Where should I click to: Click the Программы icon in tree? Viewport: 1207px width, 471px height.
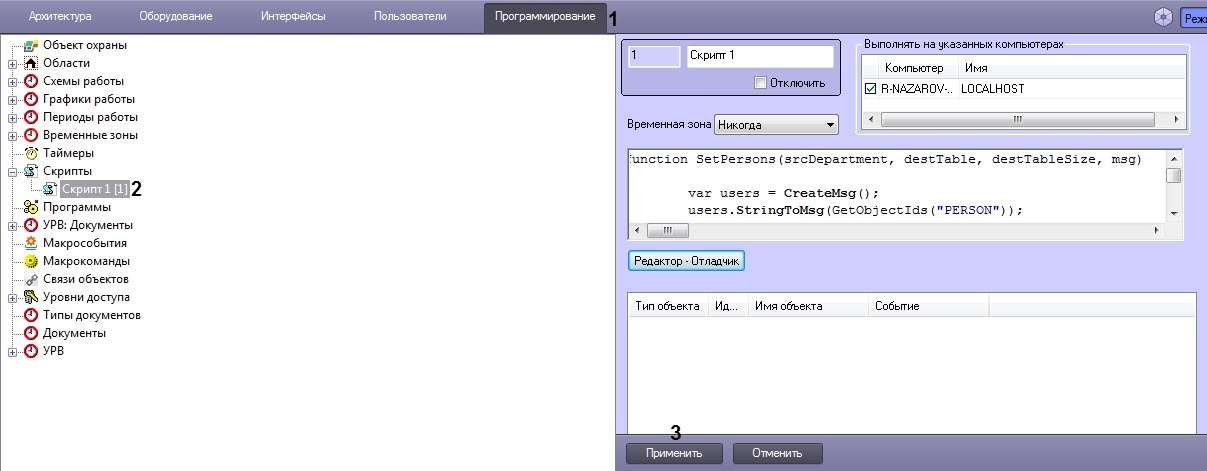pos(31,207)
